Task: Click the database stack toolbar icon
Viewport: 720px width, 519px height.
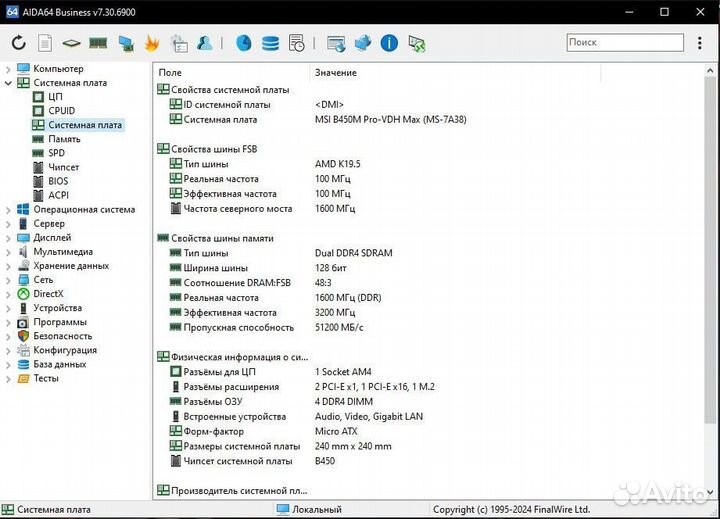Action: [270, 43]
